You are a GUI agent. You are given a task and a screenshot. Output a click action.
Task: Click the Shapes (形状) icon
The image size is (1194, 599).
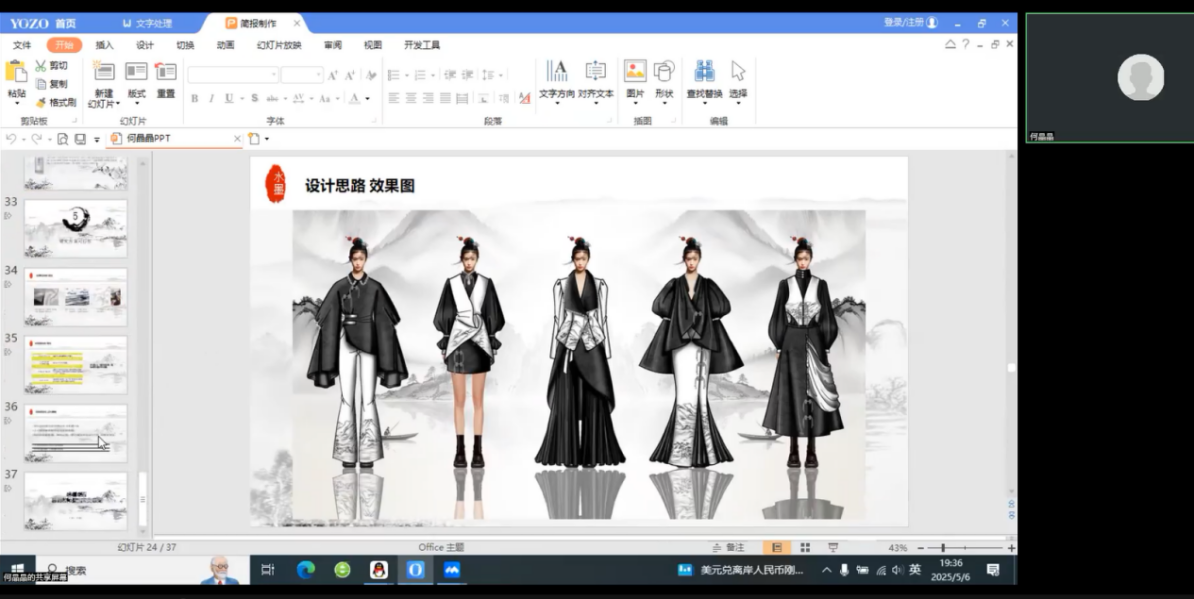[664, 72]
